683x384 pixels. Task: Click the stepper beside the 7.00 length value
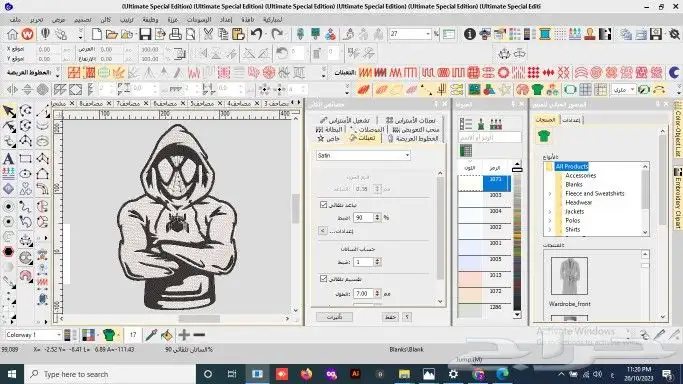pos(377,293)
